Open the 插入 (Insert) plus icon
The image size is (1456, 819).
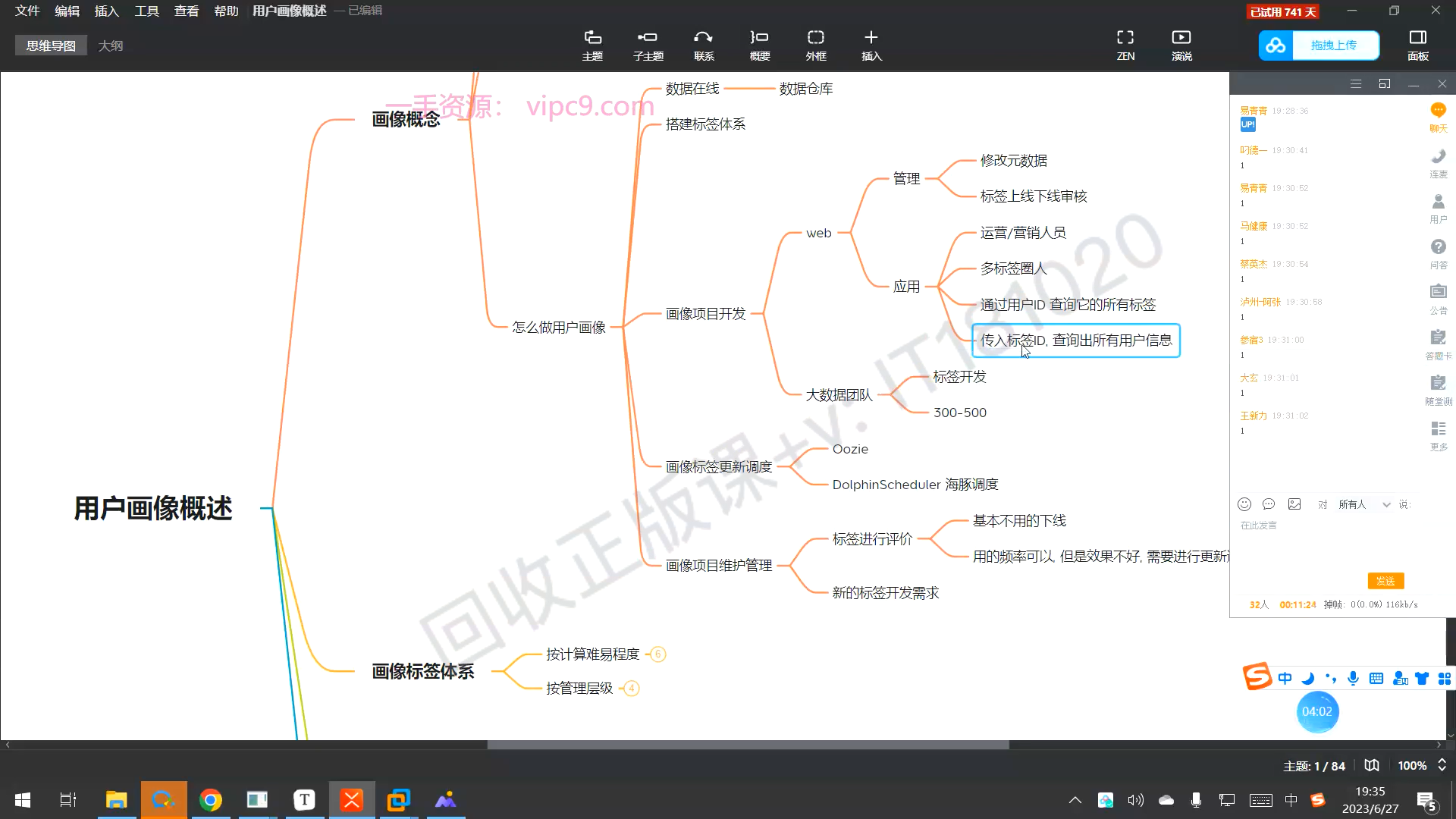(871, 45)
